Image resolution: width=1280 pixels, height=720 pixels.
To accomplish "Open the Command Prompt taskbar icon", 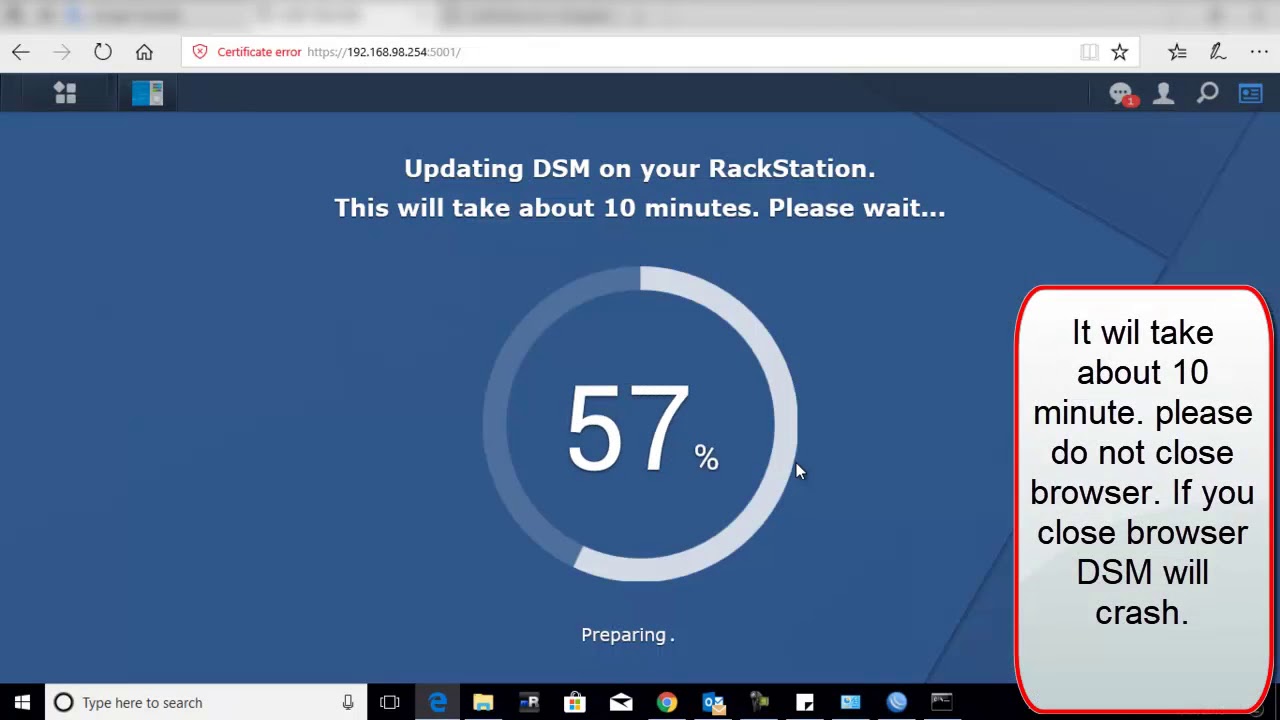I will coord(942,703).
